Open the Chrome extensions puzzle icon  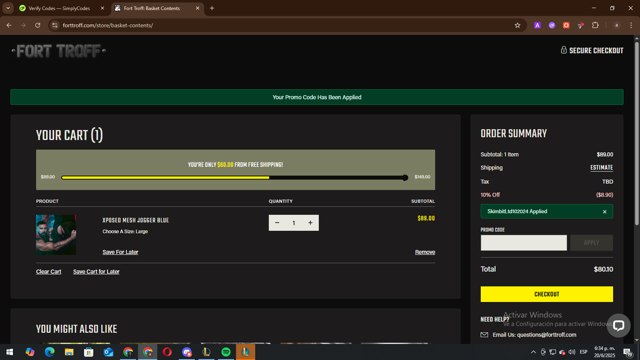595,25
